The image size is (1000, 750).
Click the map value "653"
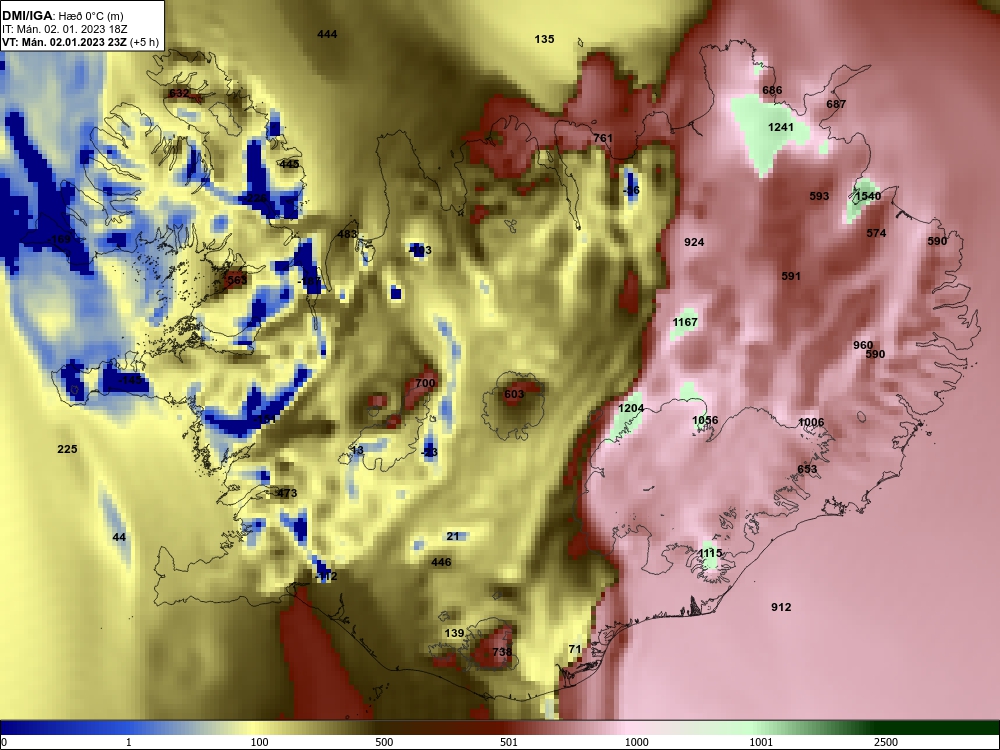pyautogui.click(x=807, y=469)
